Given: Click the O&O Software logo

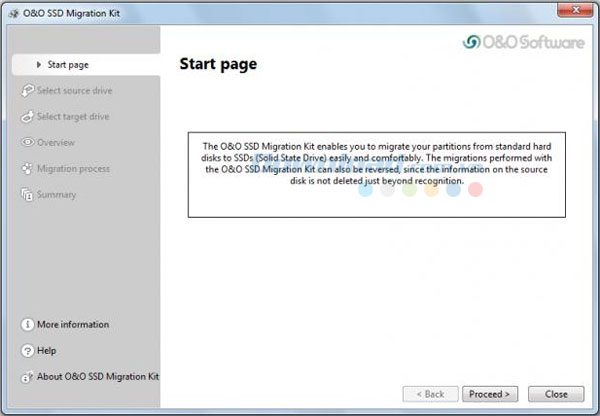Looking at the screenshot, I should (x=523, y=42).
